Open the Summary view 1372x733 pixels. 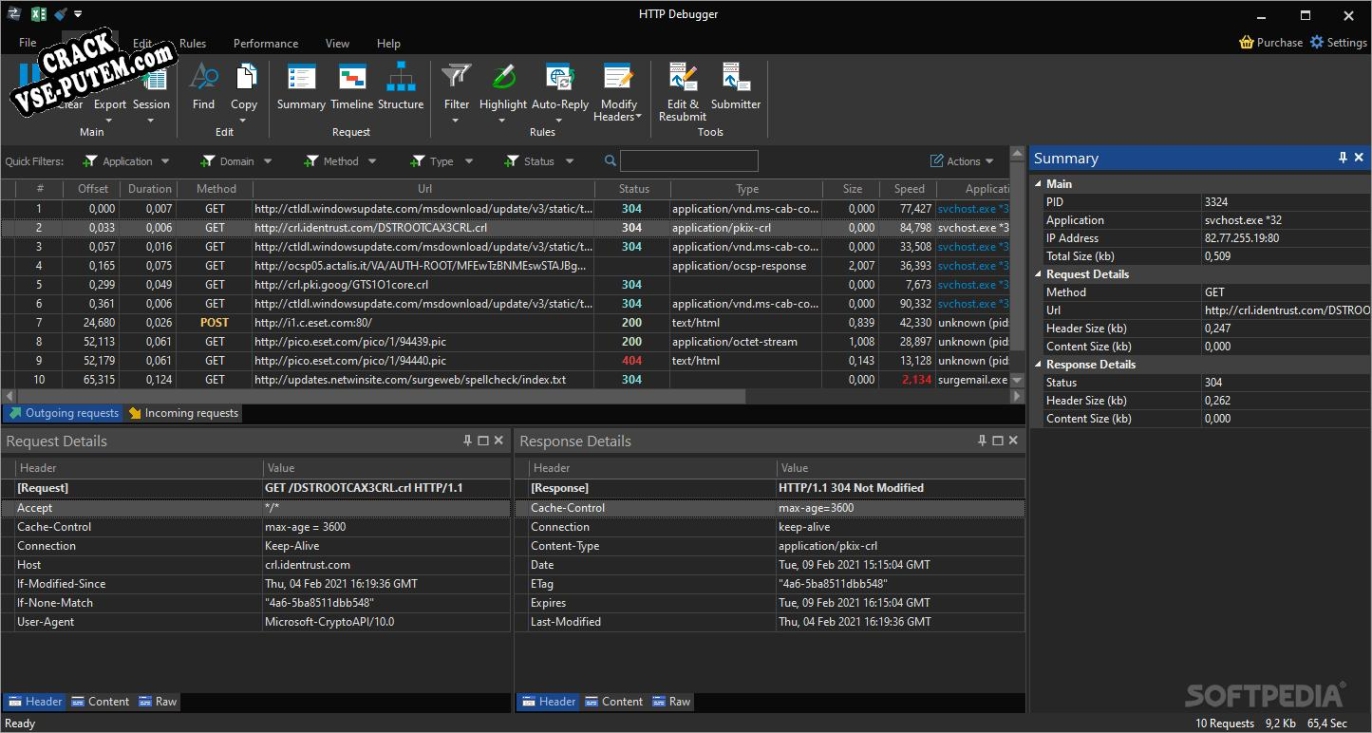(x=301, y=87)
